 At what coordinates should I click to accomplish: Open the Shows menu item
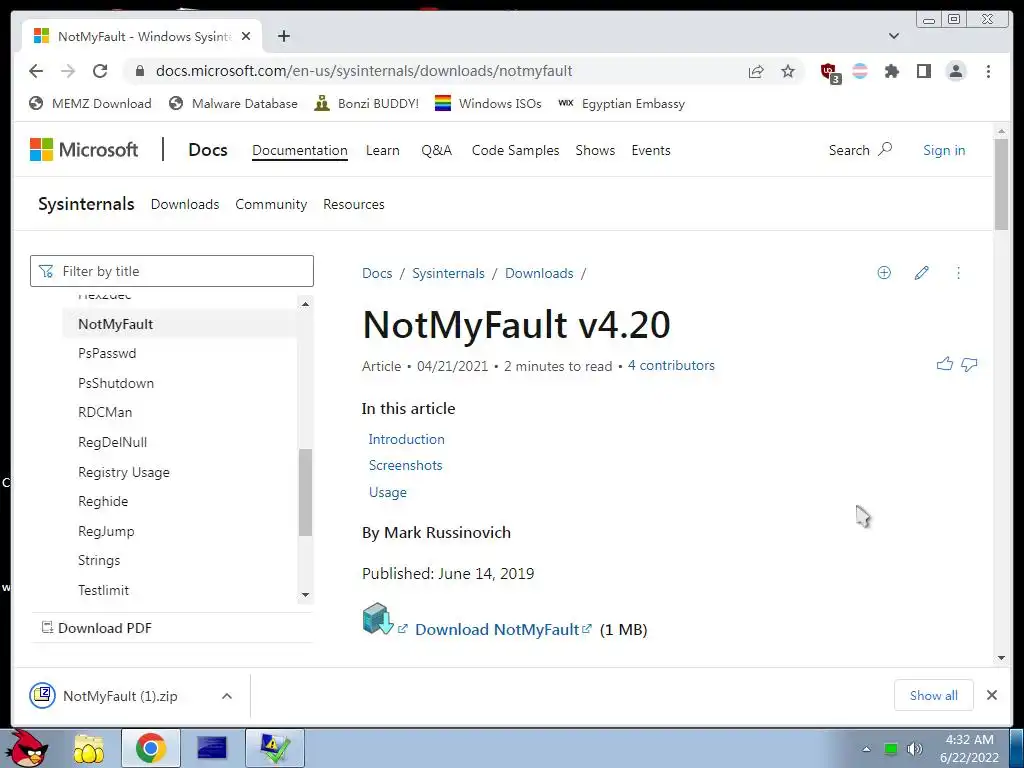tap(595, 150)
